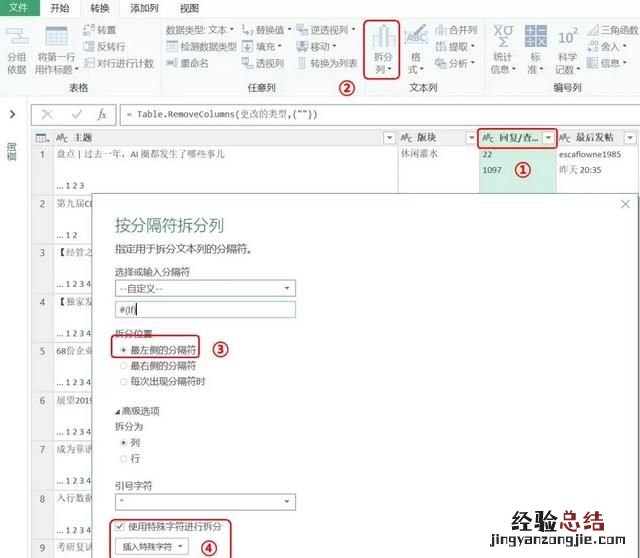Click Unpivot Columns (逆透视列)
The height and width of the screenshot is (558, 640).
point(326,30)
